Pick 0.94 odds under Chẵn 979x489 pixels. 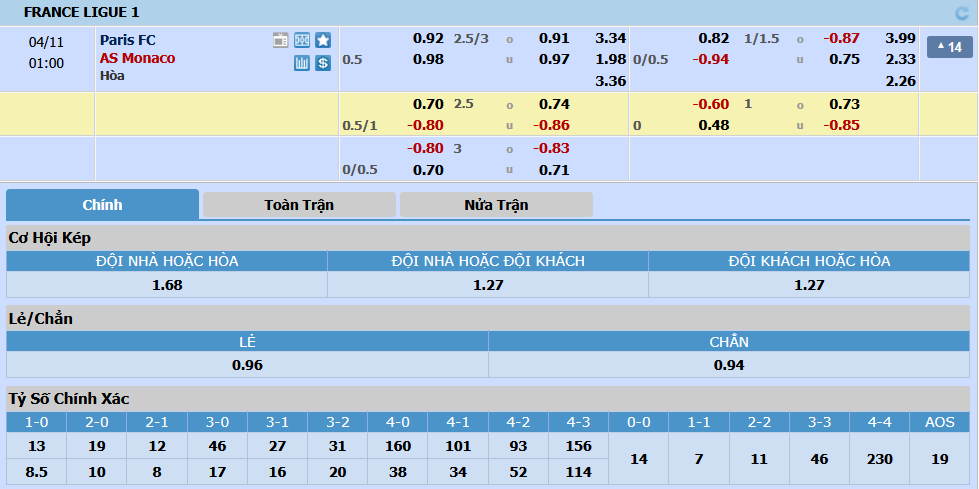[x=729, y=365]
